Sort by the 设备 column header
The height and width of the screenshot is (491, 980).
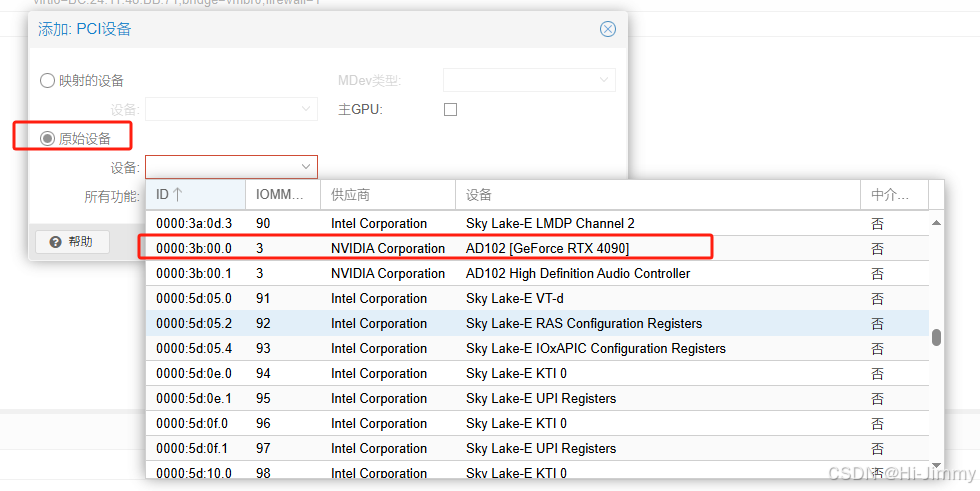point(658,195)
